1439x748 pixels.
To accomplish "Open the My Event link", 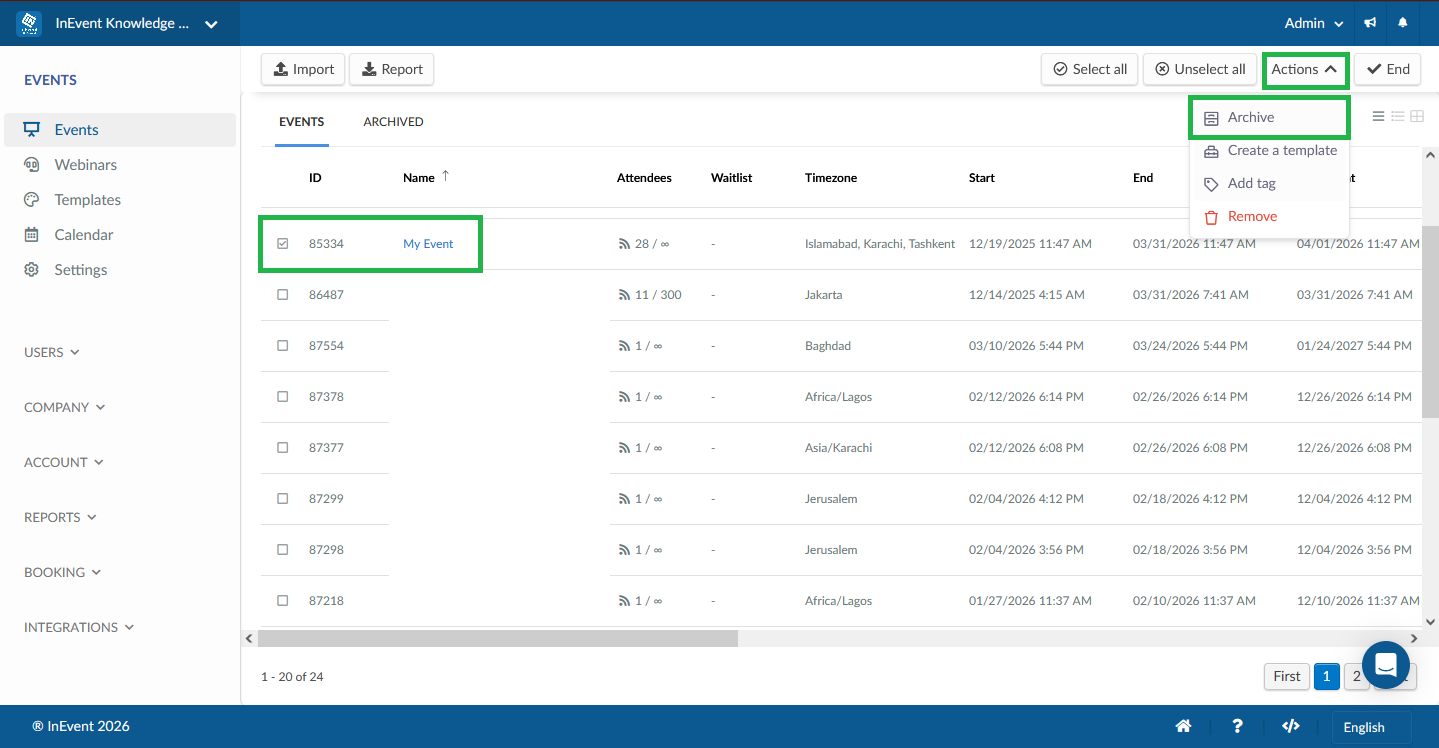I will 428,244.
